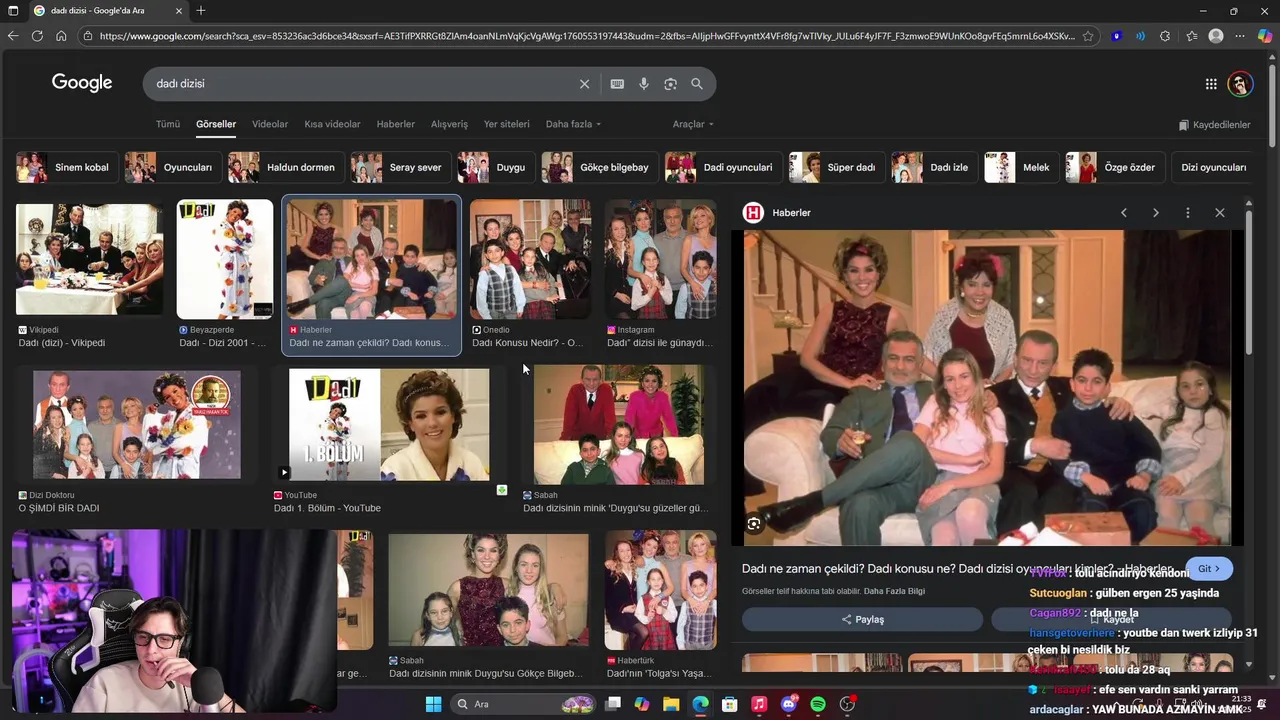Switch to the Haberler tab
This screenshot has width=1280, height=720.
(396, 124)
